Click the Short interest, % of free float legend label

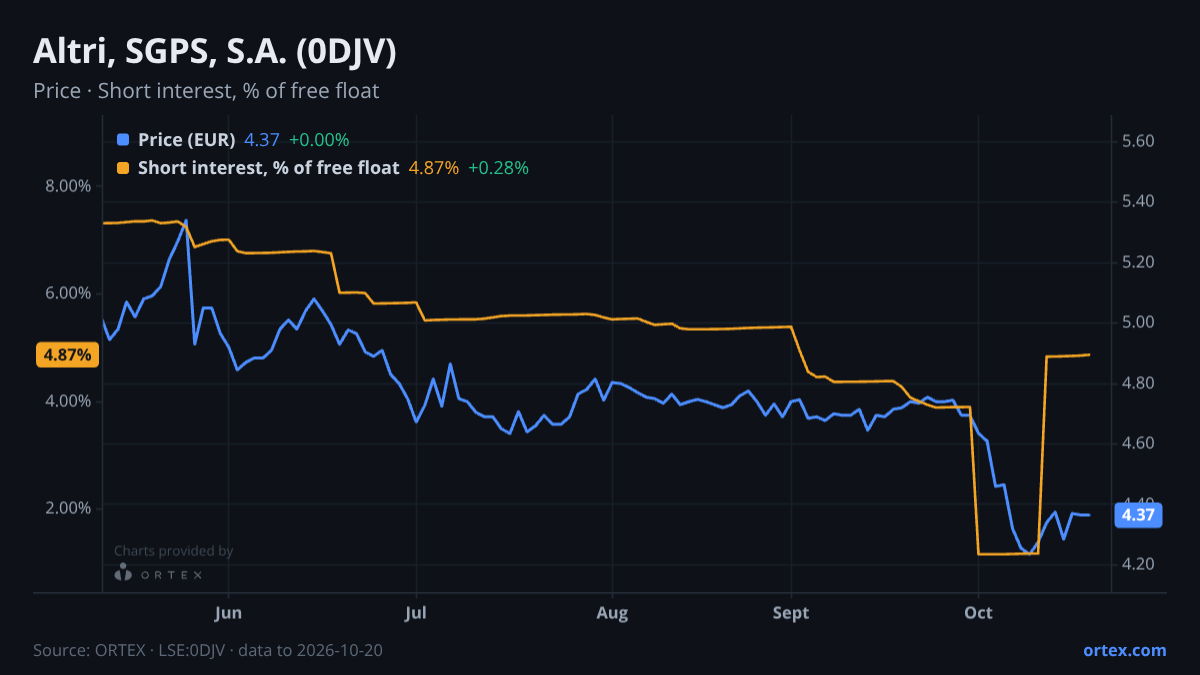click(x=269, y=168)
